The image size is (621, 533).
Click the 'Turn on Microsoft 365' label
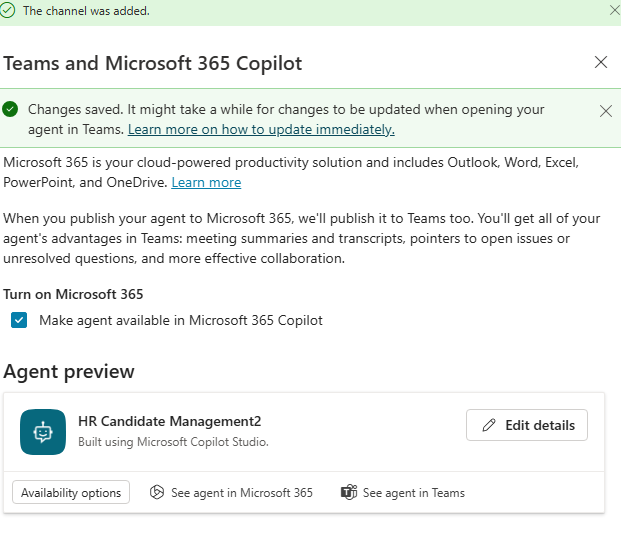coord(73,294)
